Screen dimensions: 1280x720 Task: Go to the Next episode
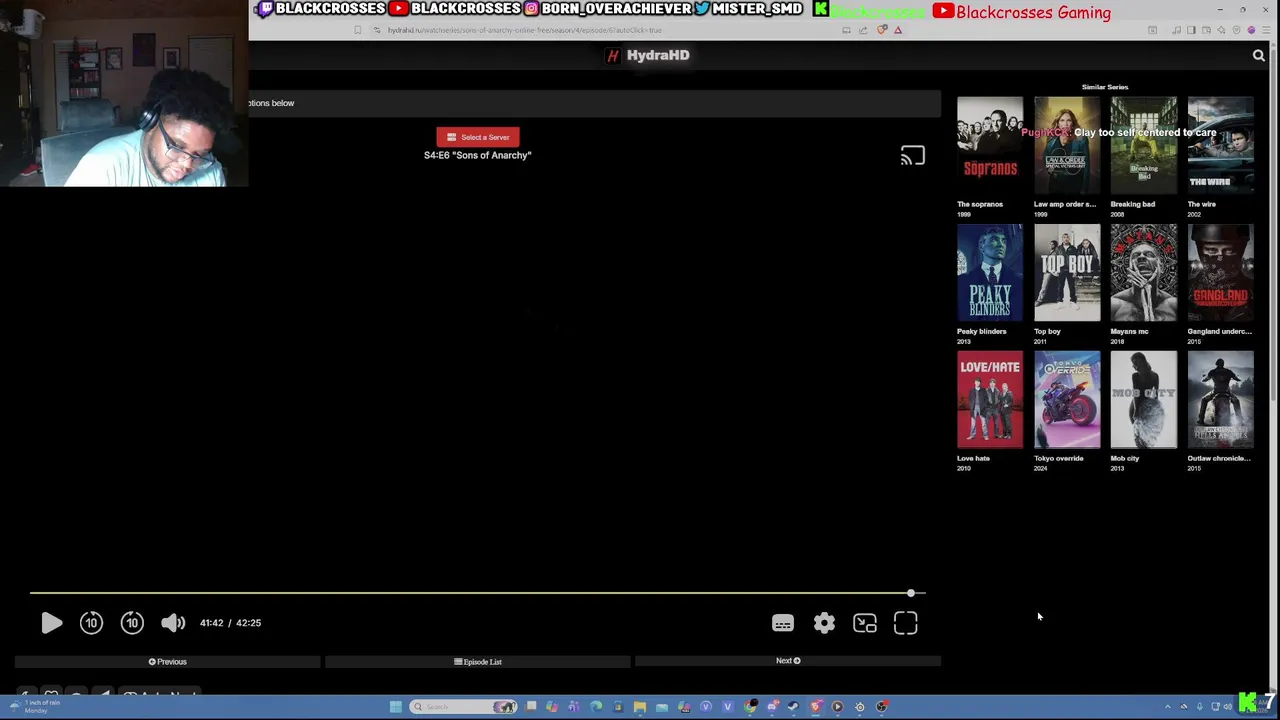pos(788,661)
